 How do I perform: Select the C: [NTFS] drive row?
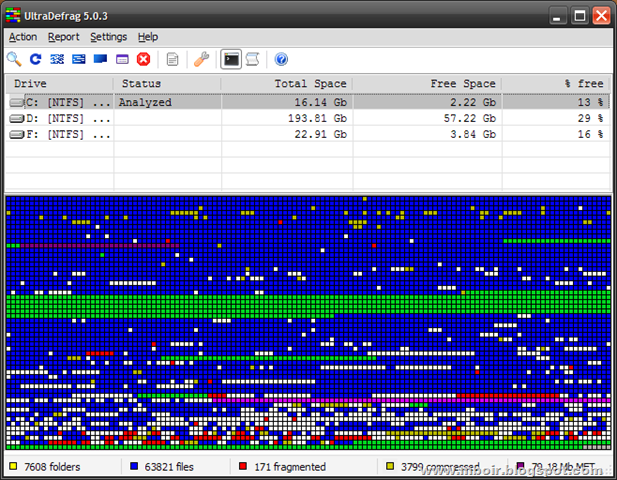click(308, 102)
